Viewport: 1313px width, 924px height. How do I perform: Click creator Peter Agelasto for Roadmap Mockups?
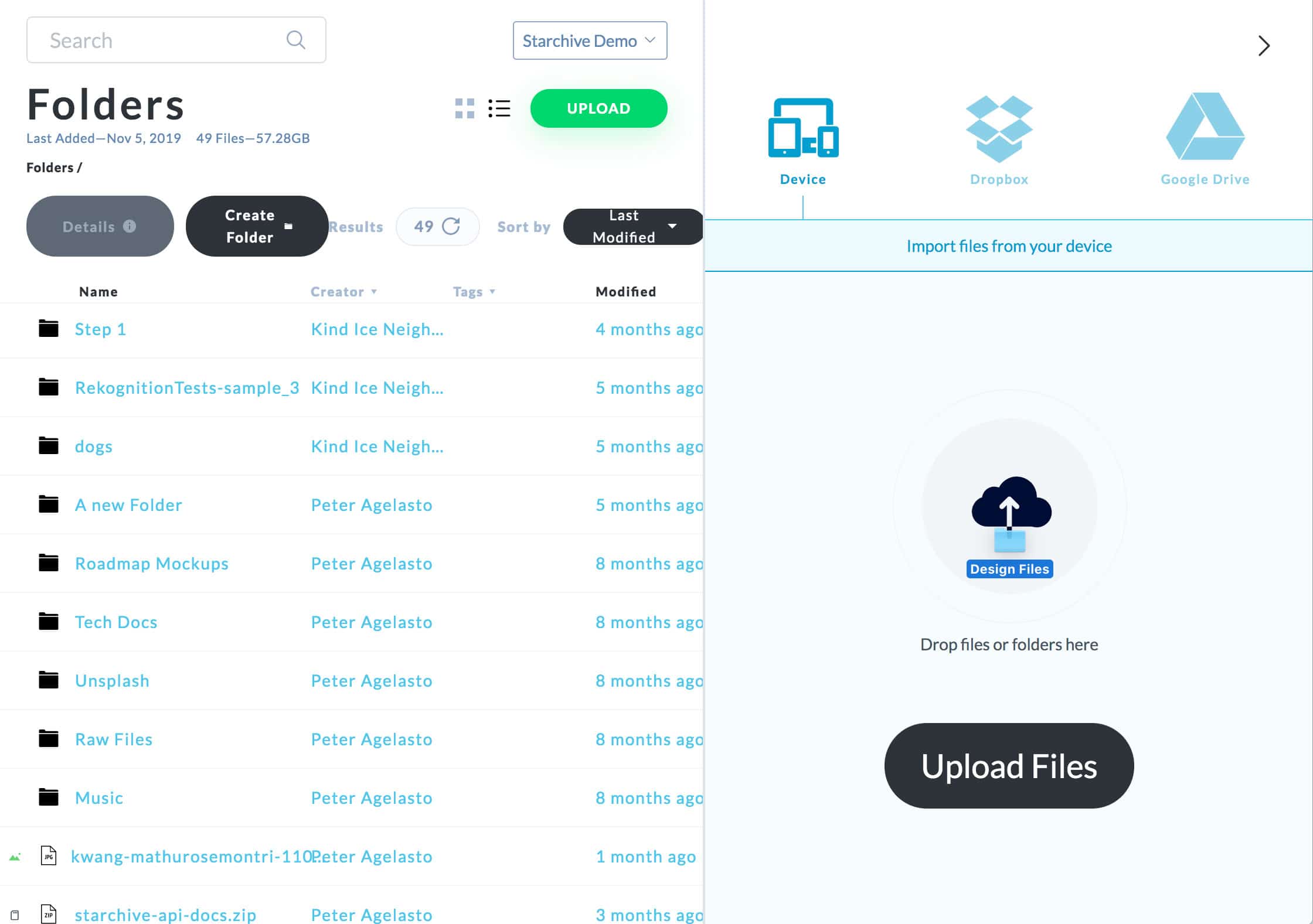(372, 564)
